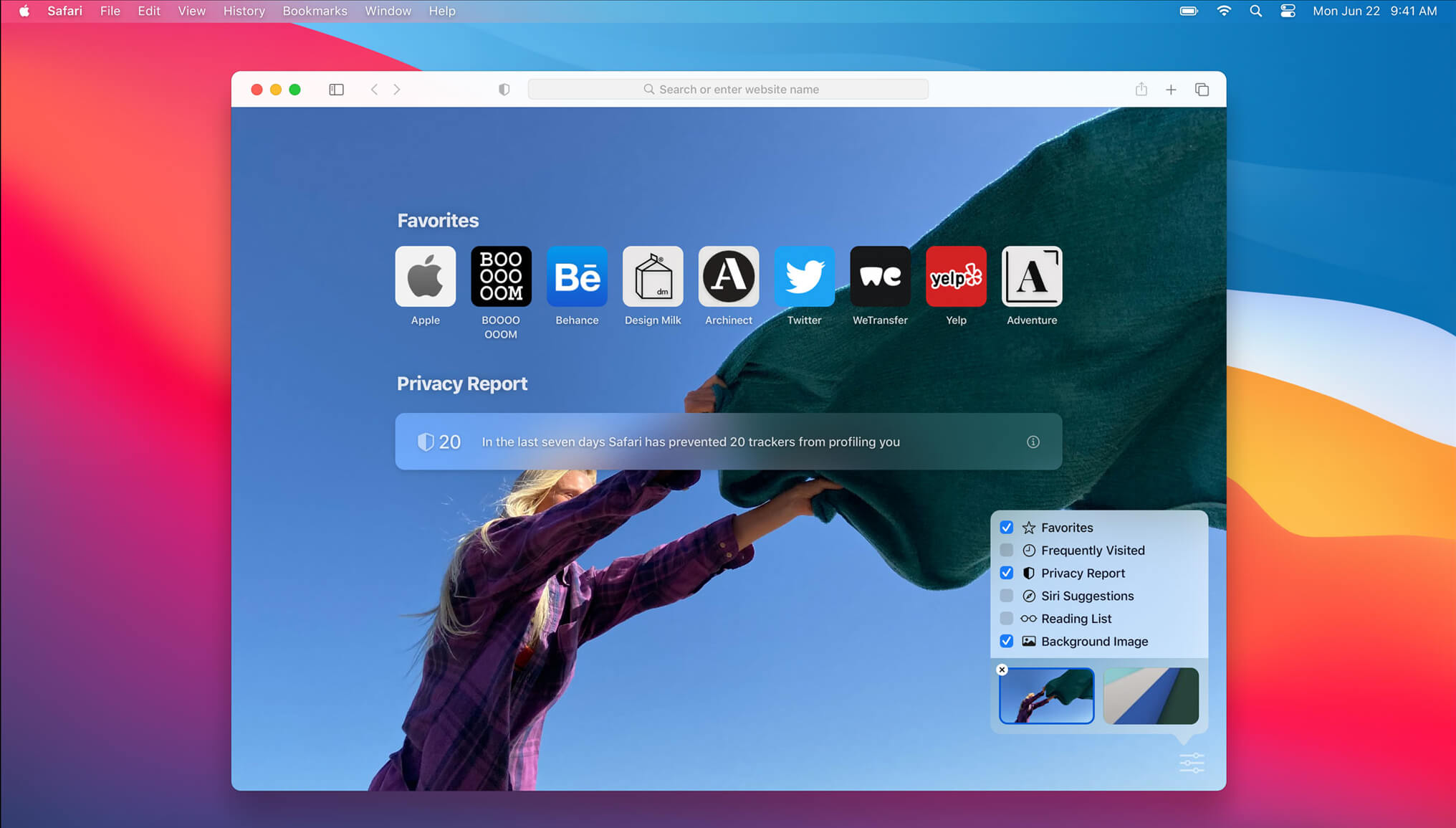Show tab overview icon
The height and width of the screenshot is (828, 1456).
click(x=1202, y=90)
